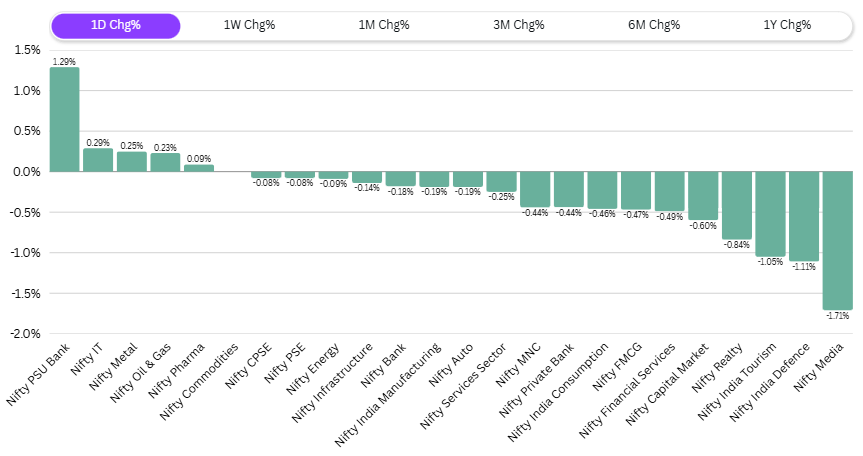Click the Nifty IT bar
863x456 pixels.
[98, 160]
